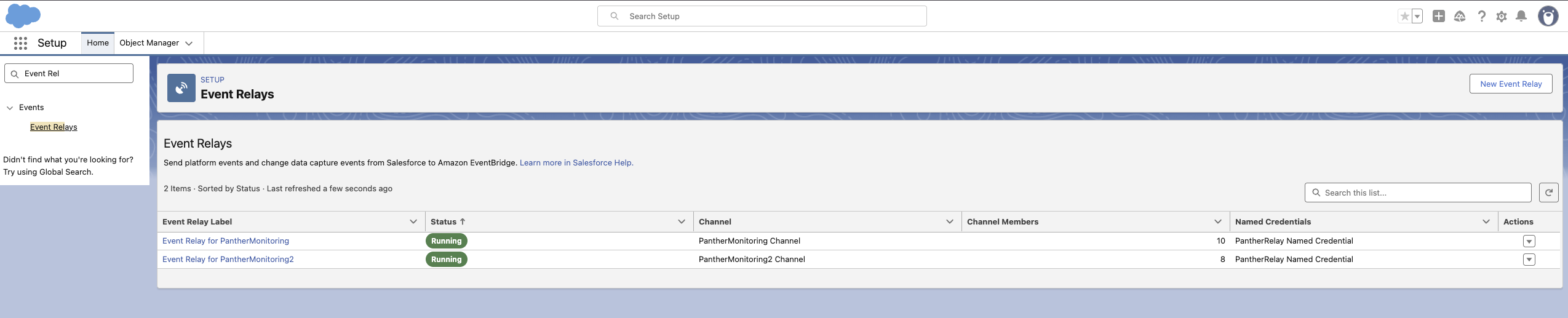
Task: Click into the Search Setup field
Action: (762, 16)
